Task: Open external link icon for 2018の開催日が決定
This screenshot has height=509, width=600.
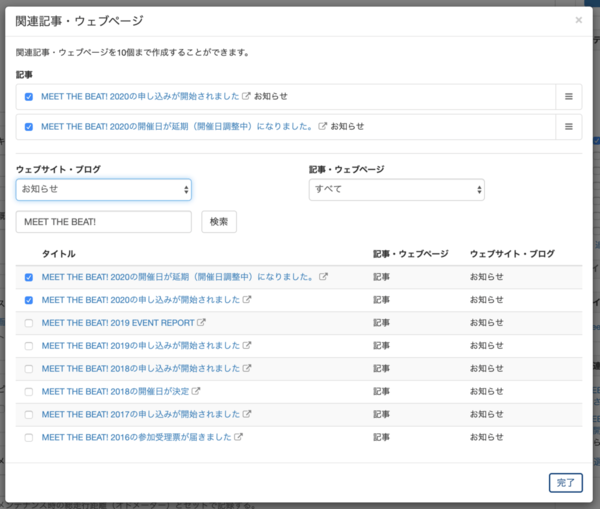Action: coord(196,391)
